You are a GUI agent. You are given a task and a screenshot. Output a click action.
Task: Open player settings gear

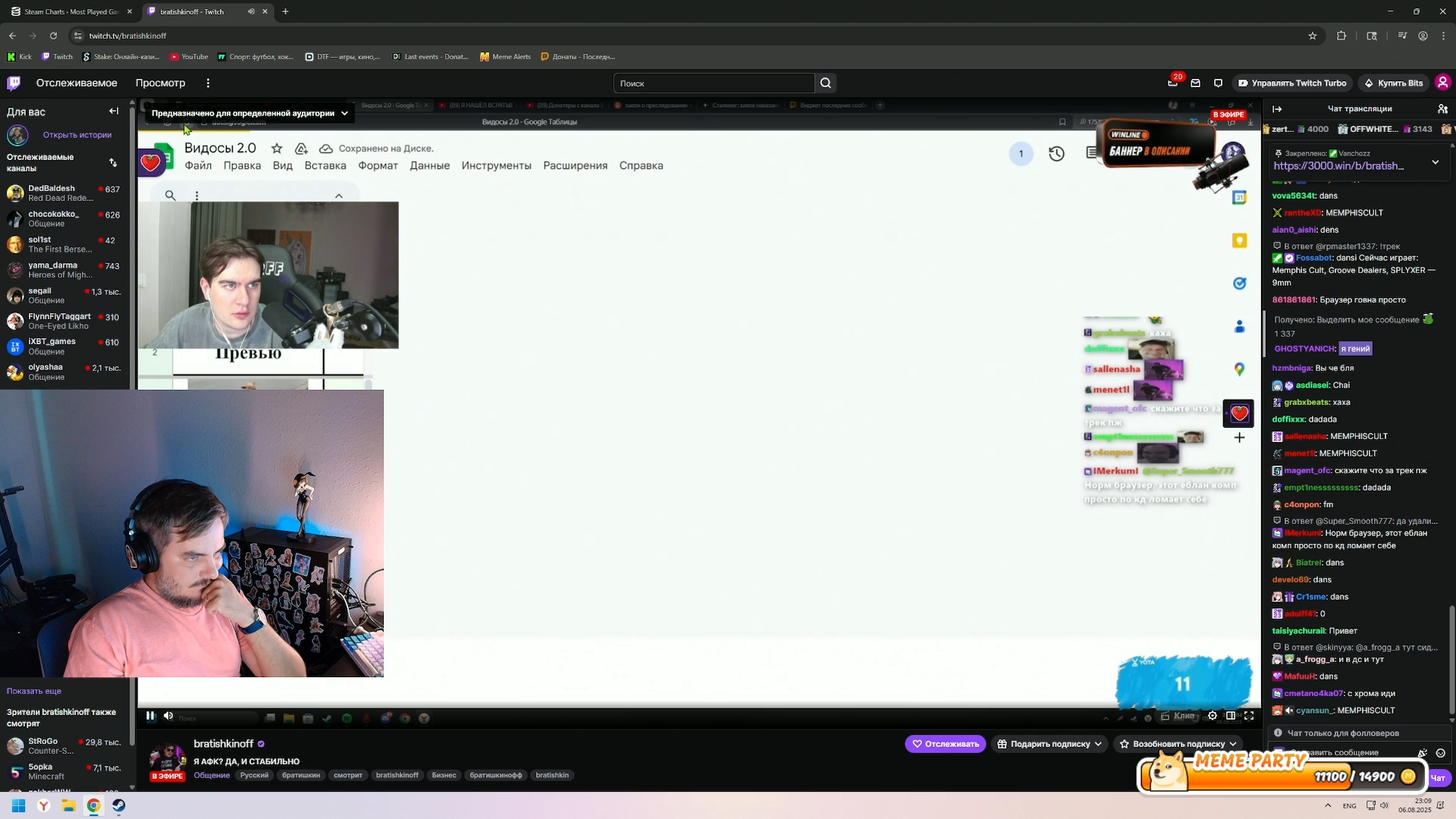[1213, 716]
